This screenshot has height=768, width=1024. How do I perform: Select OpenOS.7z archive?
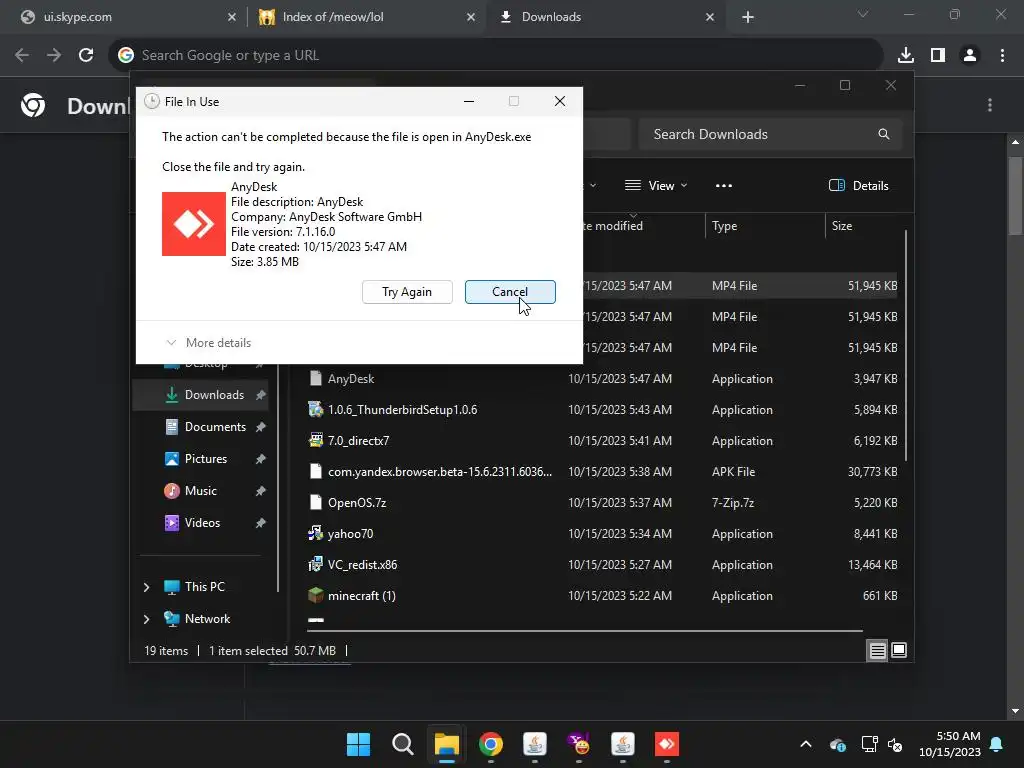click(x=603, y=503)
